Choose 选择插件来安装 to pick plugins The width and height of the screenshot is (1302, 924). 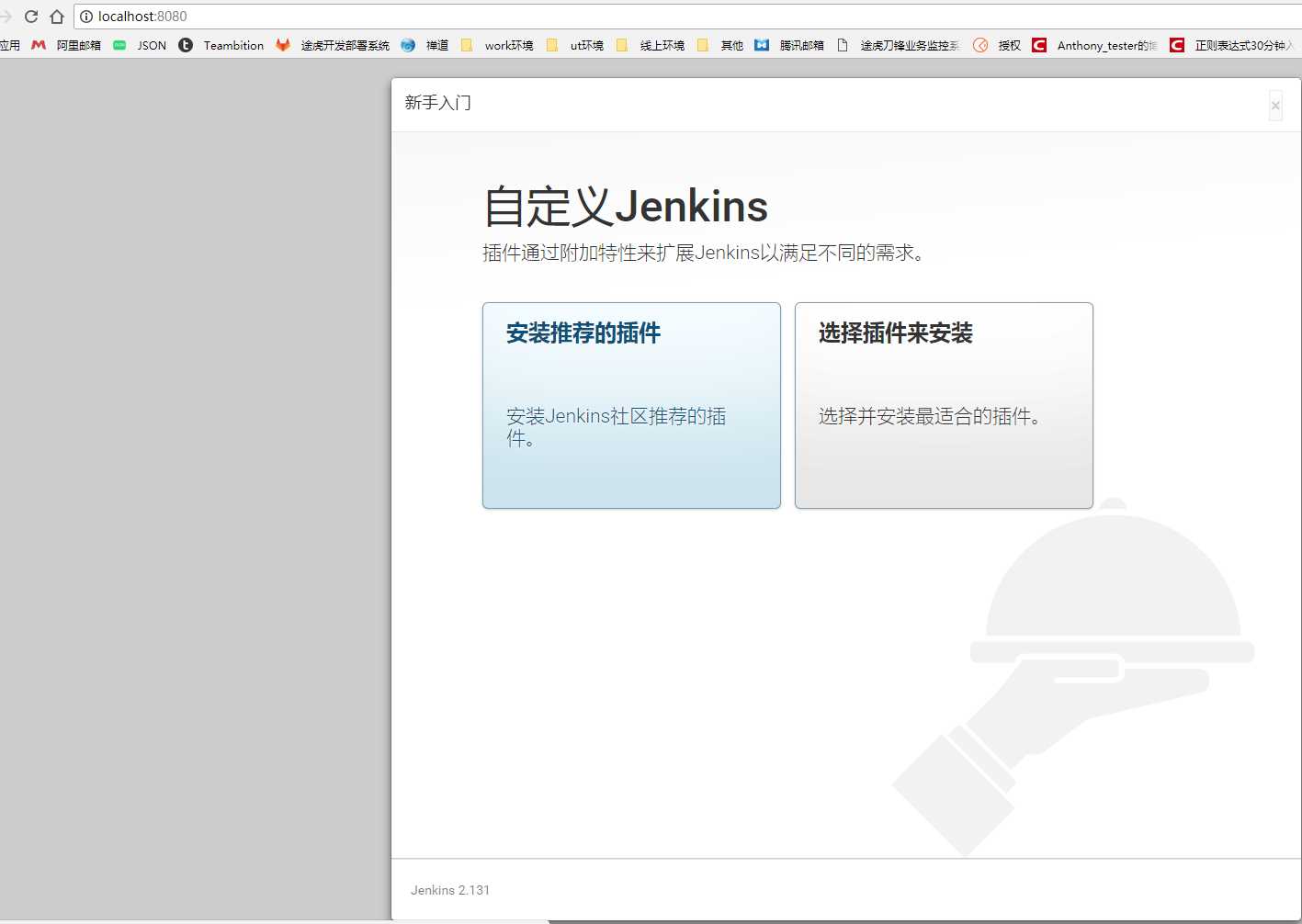point(944,405)
